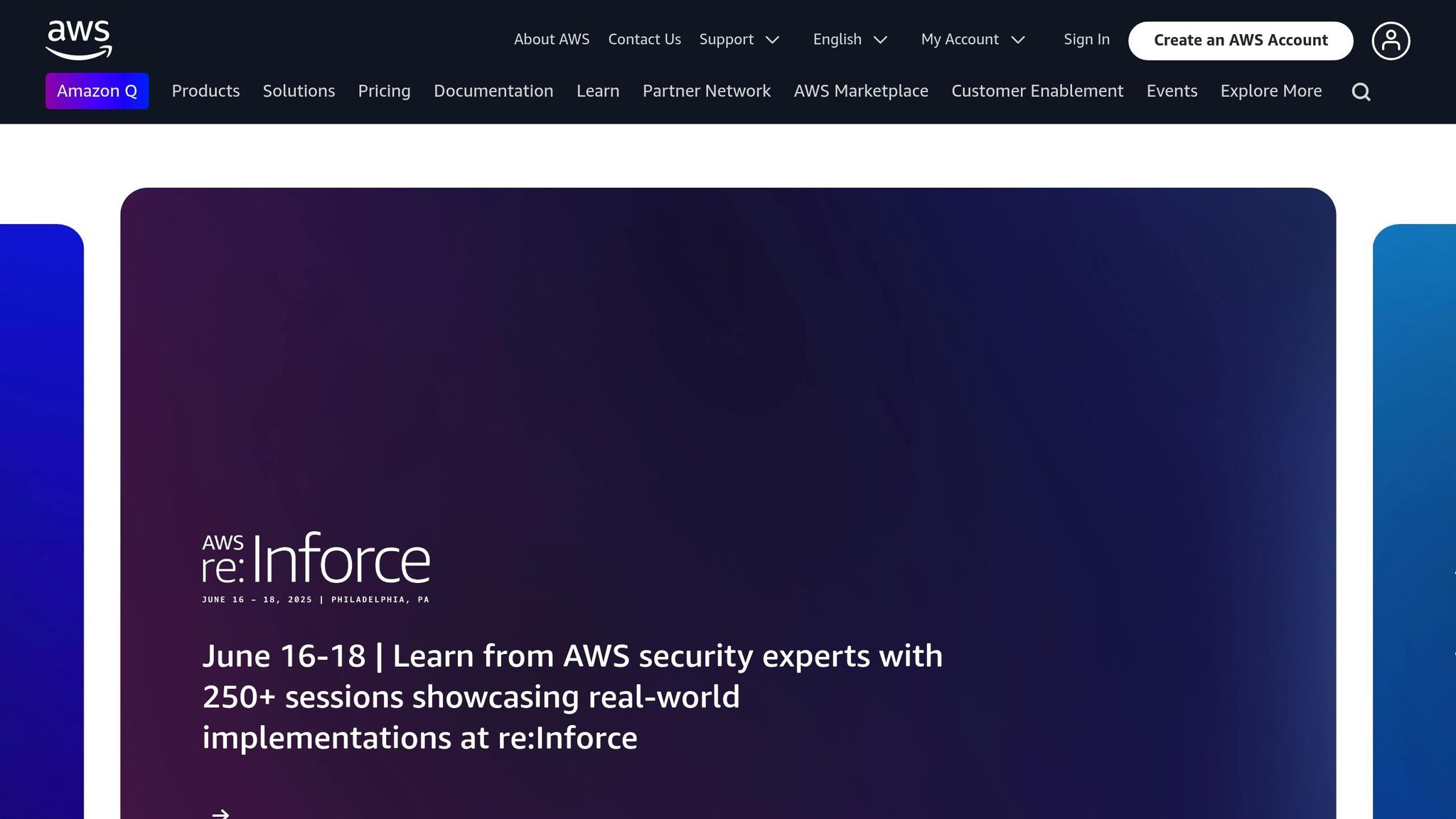
Task: Go to the Pricing menu item
Action: point(384,91)
